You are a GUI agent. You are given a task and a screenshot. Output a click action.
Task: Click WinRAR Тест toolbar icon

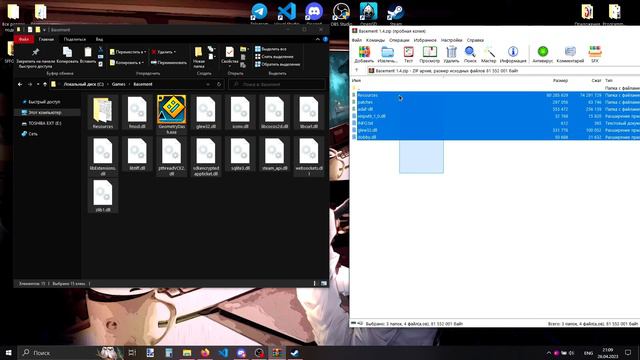[x=408, y=54]
